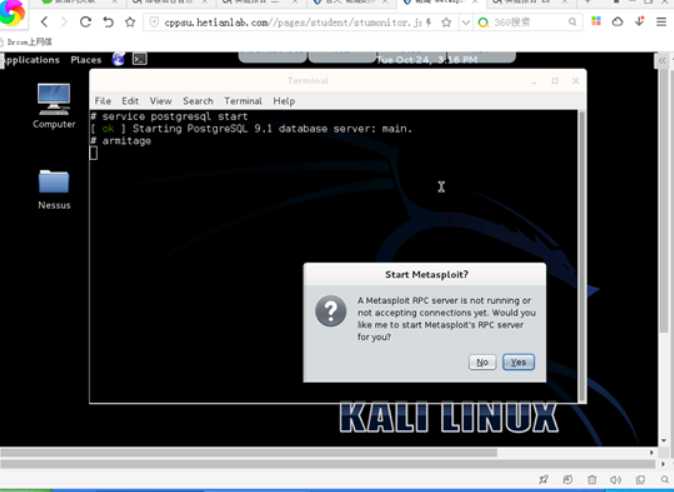This screenshot has height=492, width=674.
Task: Click No in Start Metasploit dialog
Action: click(482, 362)
